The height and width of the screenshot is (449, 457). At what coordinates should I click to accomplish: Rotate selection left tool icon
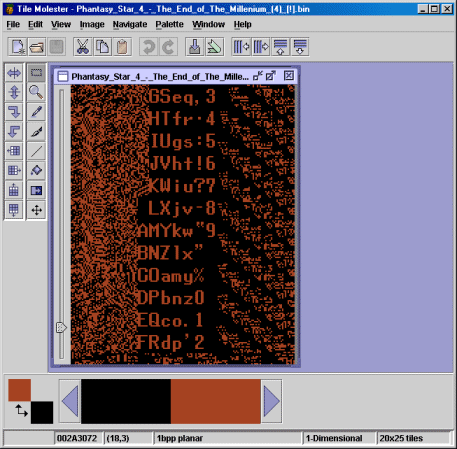coord(14,132)
